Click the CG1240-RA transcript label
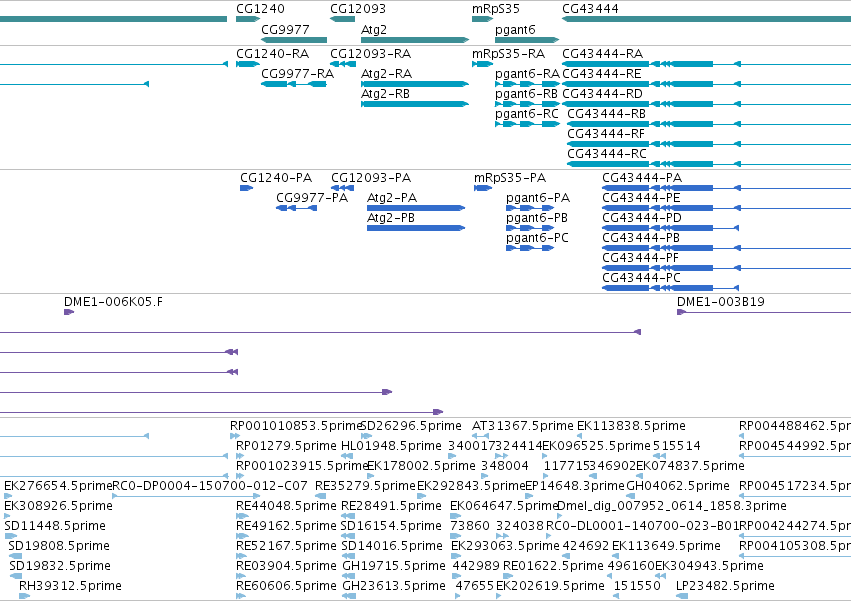 272,54
